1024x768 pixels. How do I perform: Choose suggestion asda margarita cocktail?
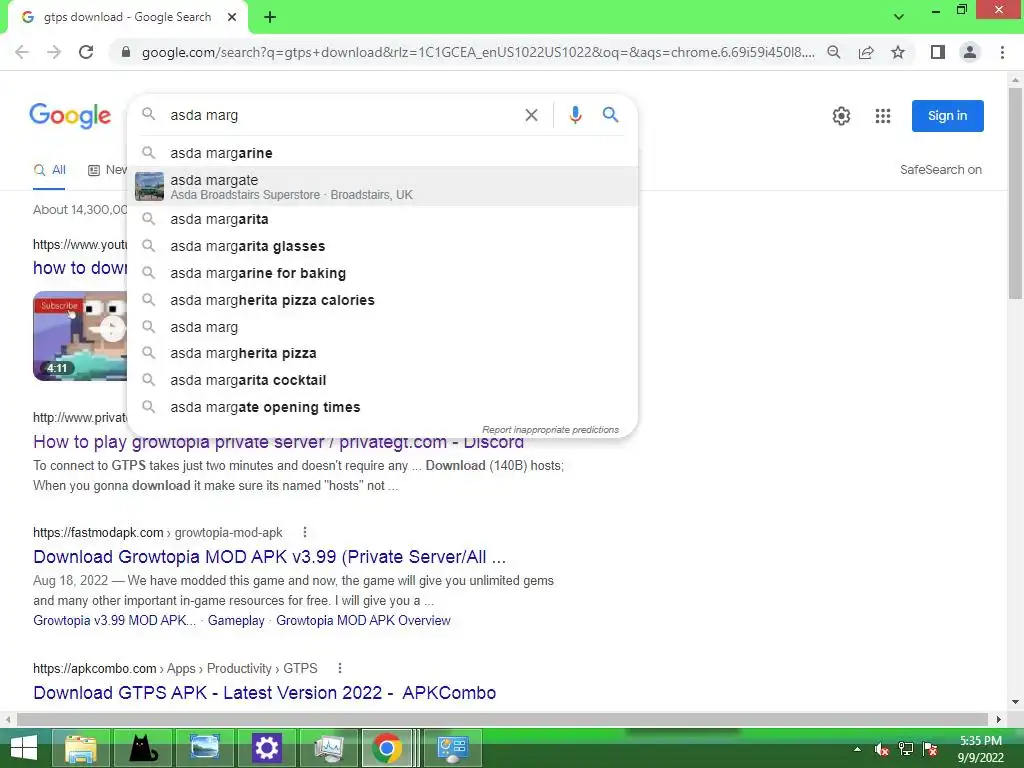click(383, 380)
